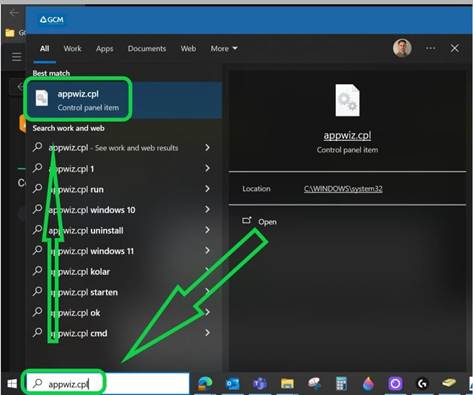Select the 'appwiz.cpl windows 10' suggestion
Image resolution: width=473 pixels, height=395 pixels.
click(124, 210)
